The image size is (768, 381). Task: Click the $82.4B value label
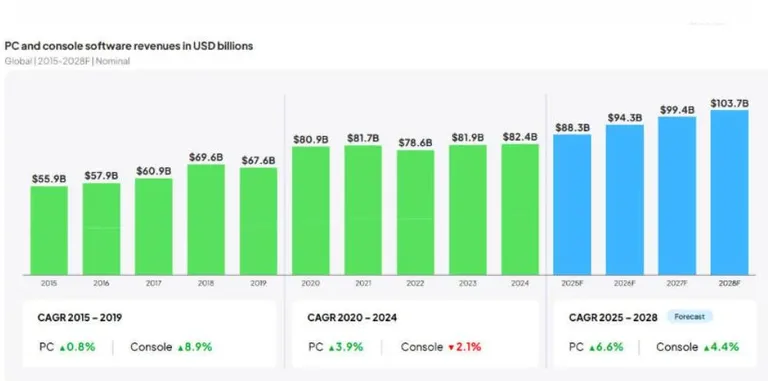[520, 137]
